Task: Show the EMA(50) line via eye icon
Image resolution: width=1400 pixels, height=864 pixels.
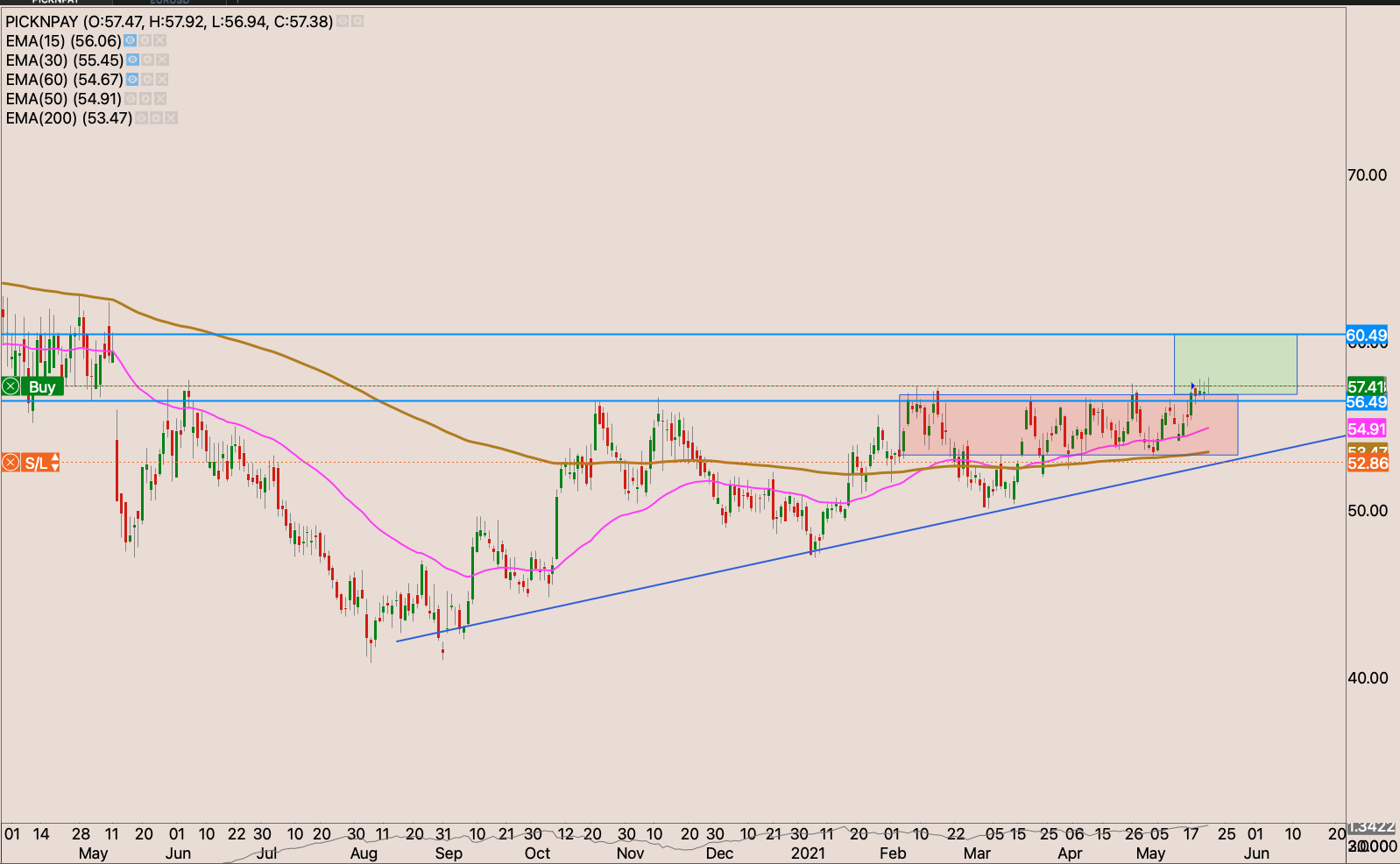Action: click(131, 99)
